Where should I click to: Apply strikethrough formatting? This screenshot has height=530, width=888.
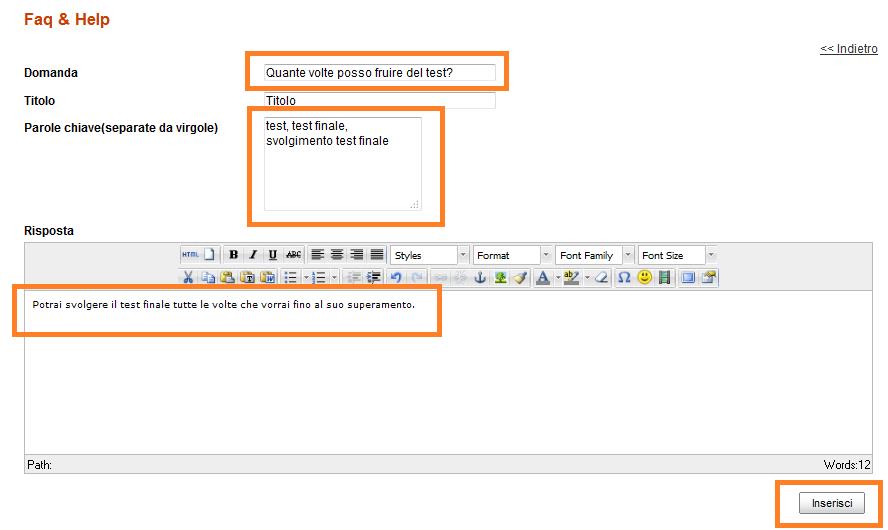click(293, 255)
